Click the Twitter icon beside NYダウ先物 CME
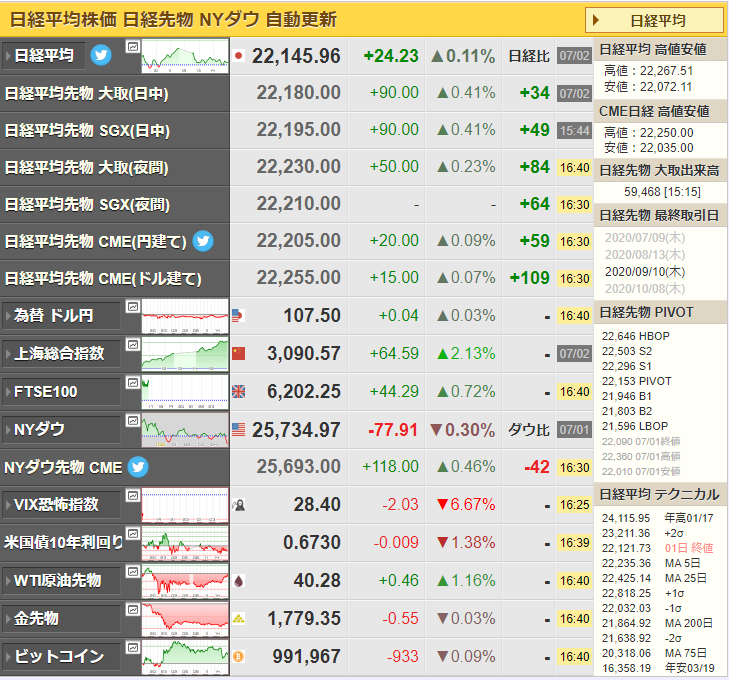 pos(138,467)
